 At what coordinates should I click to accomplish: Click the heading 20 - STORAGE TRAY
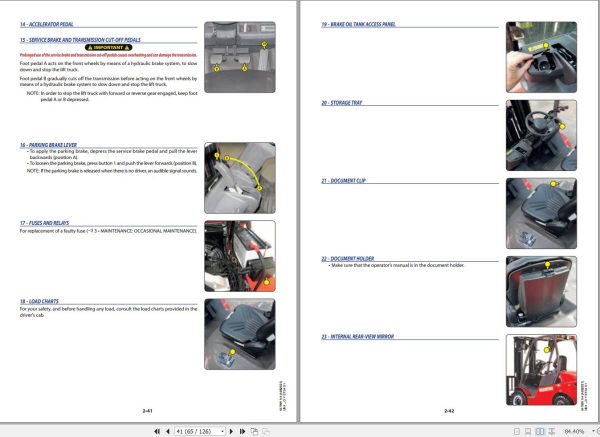tap(342, 103)
